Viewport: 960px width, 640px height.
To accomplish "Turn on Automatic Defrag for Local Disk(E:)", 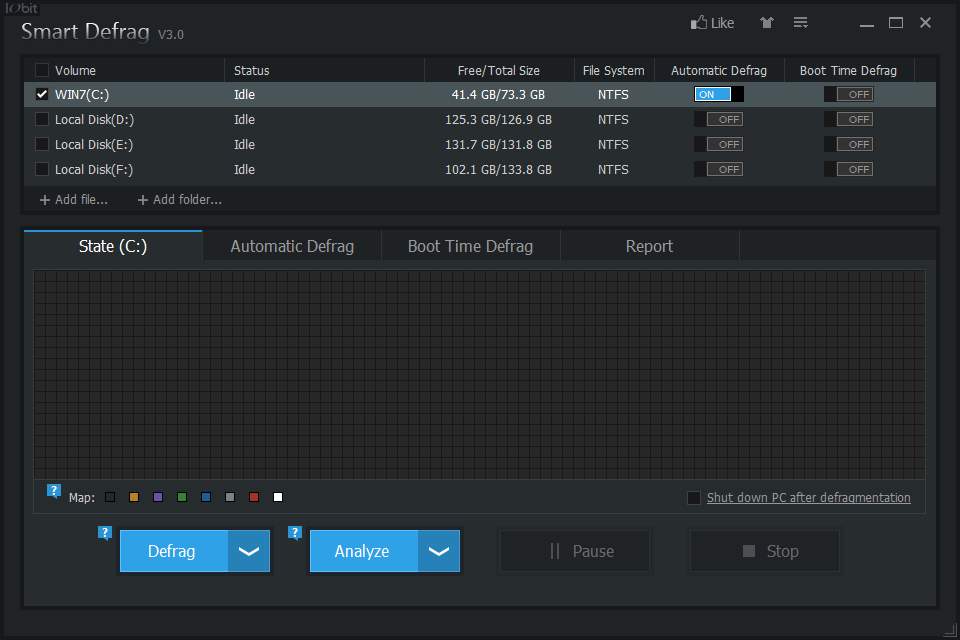I will point(719,145).
